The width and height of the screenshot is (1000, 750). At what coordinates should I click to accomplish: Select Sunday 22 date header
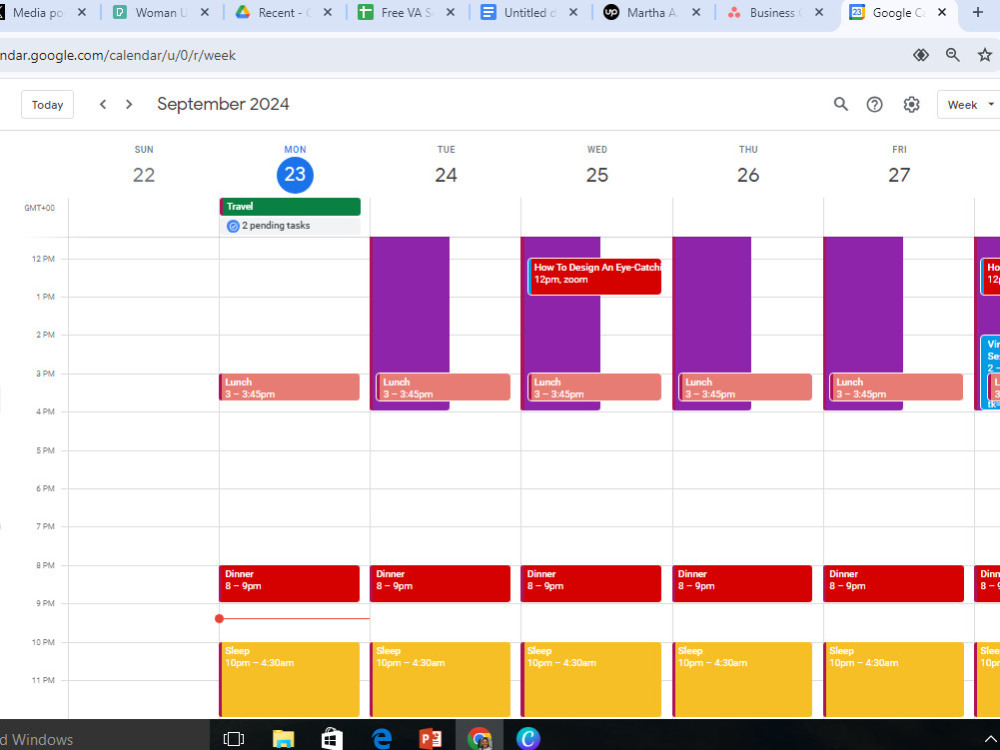point(143,175)
